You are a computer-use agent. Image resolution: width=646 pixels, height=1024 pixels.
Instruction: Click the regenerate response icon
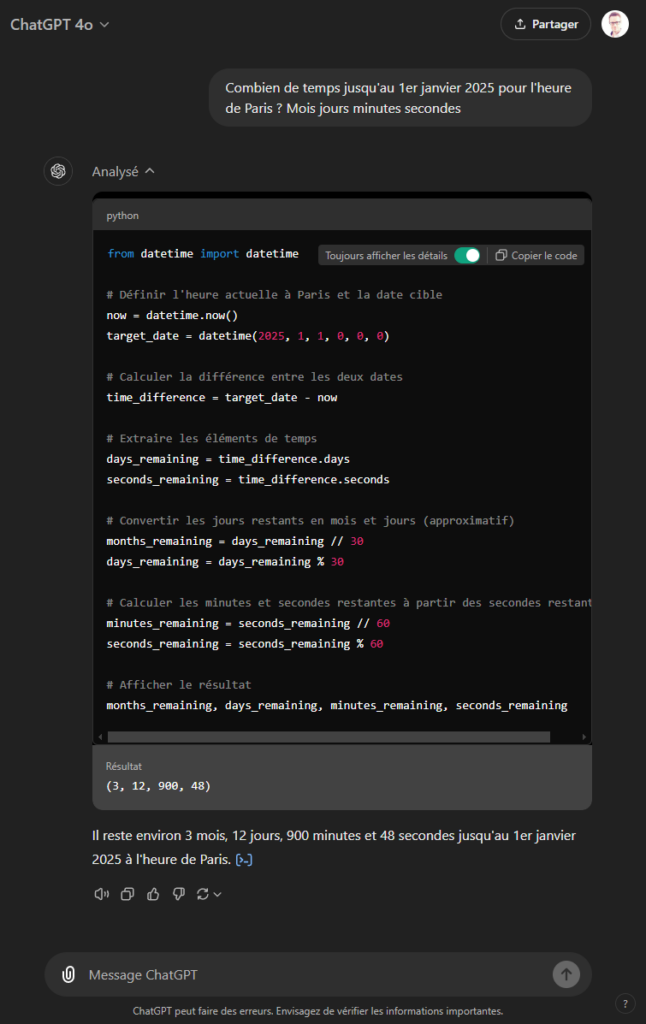pos(202,894)
